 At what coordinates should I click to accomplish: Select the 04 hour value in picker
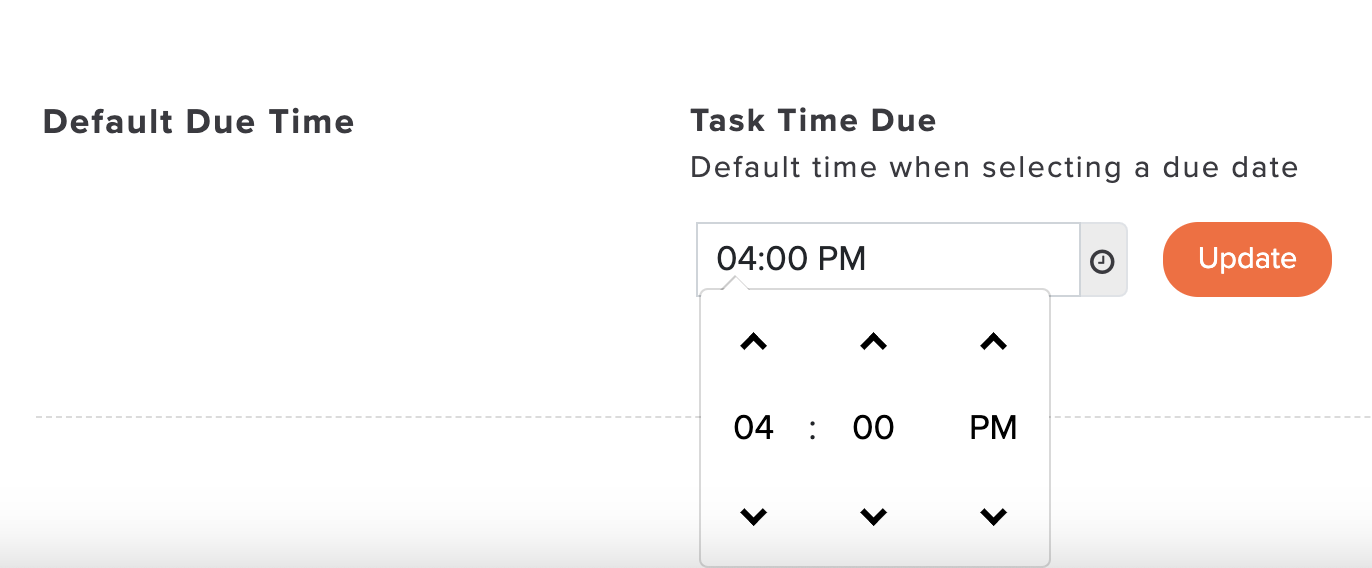click(753, 429)
